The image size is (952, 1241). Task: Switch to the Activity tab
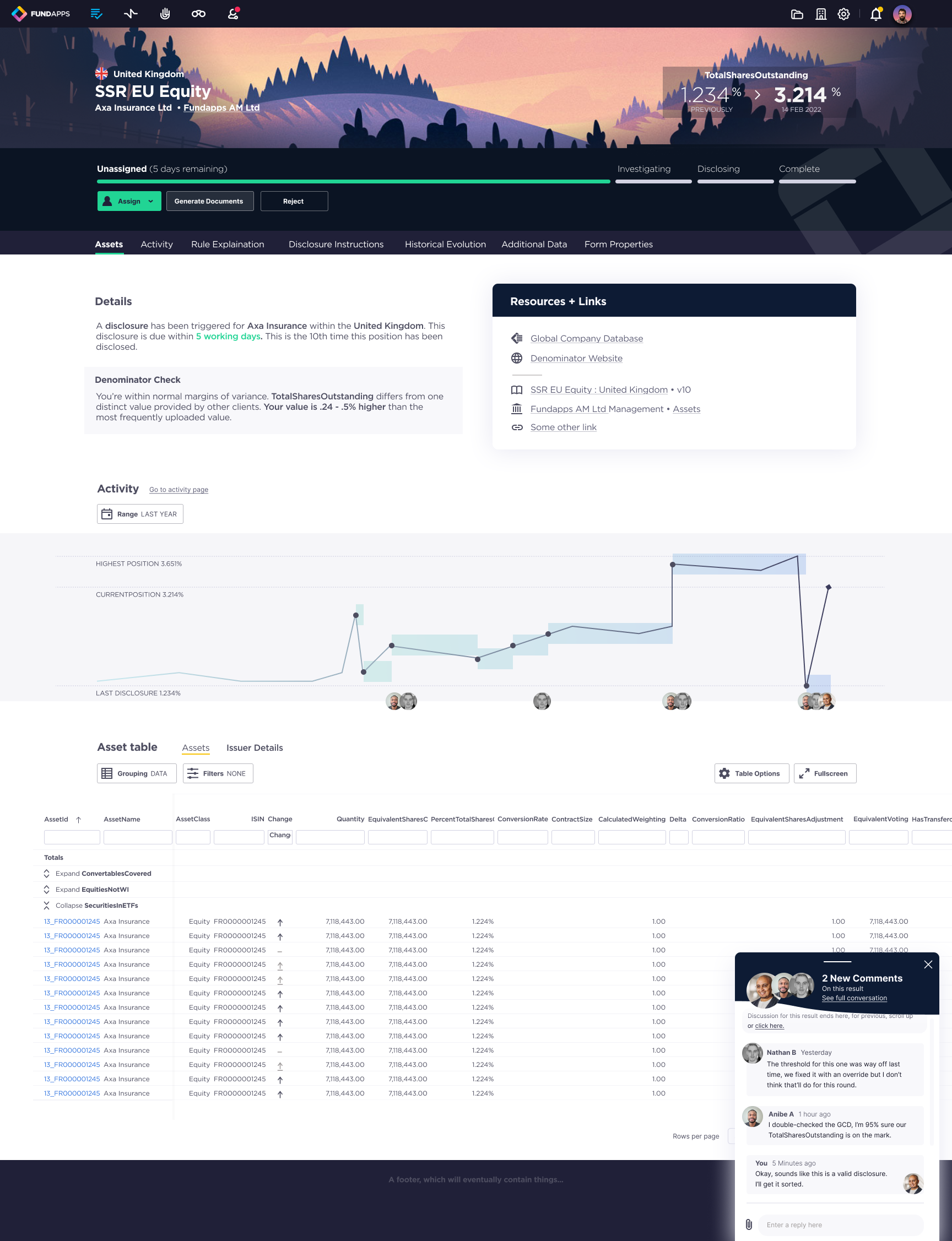pos(156,244)
